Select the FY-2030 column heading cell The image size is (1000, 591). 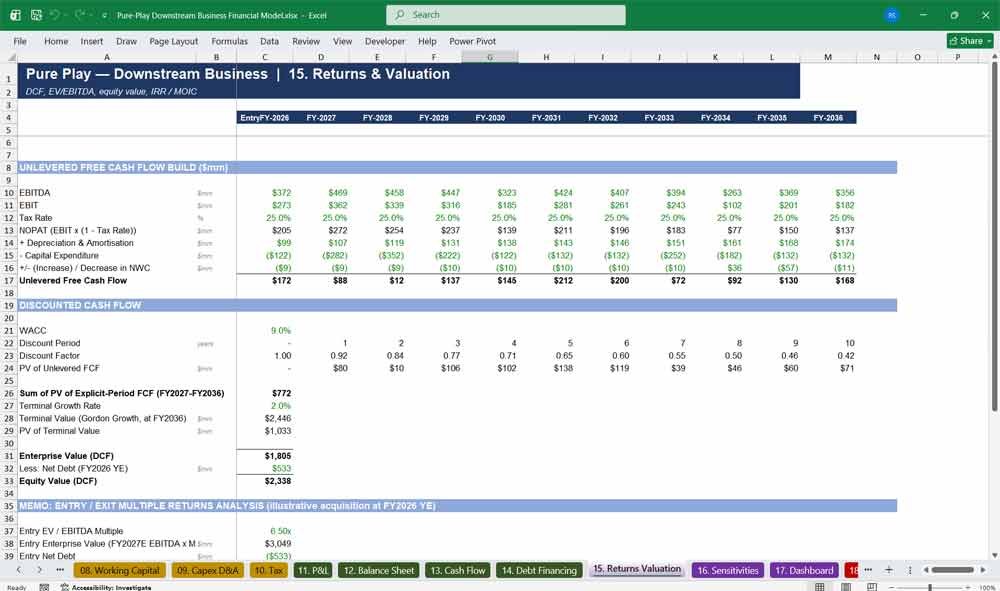point(490,118)
